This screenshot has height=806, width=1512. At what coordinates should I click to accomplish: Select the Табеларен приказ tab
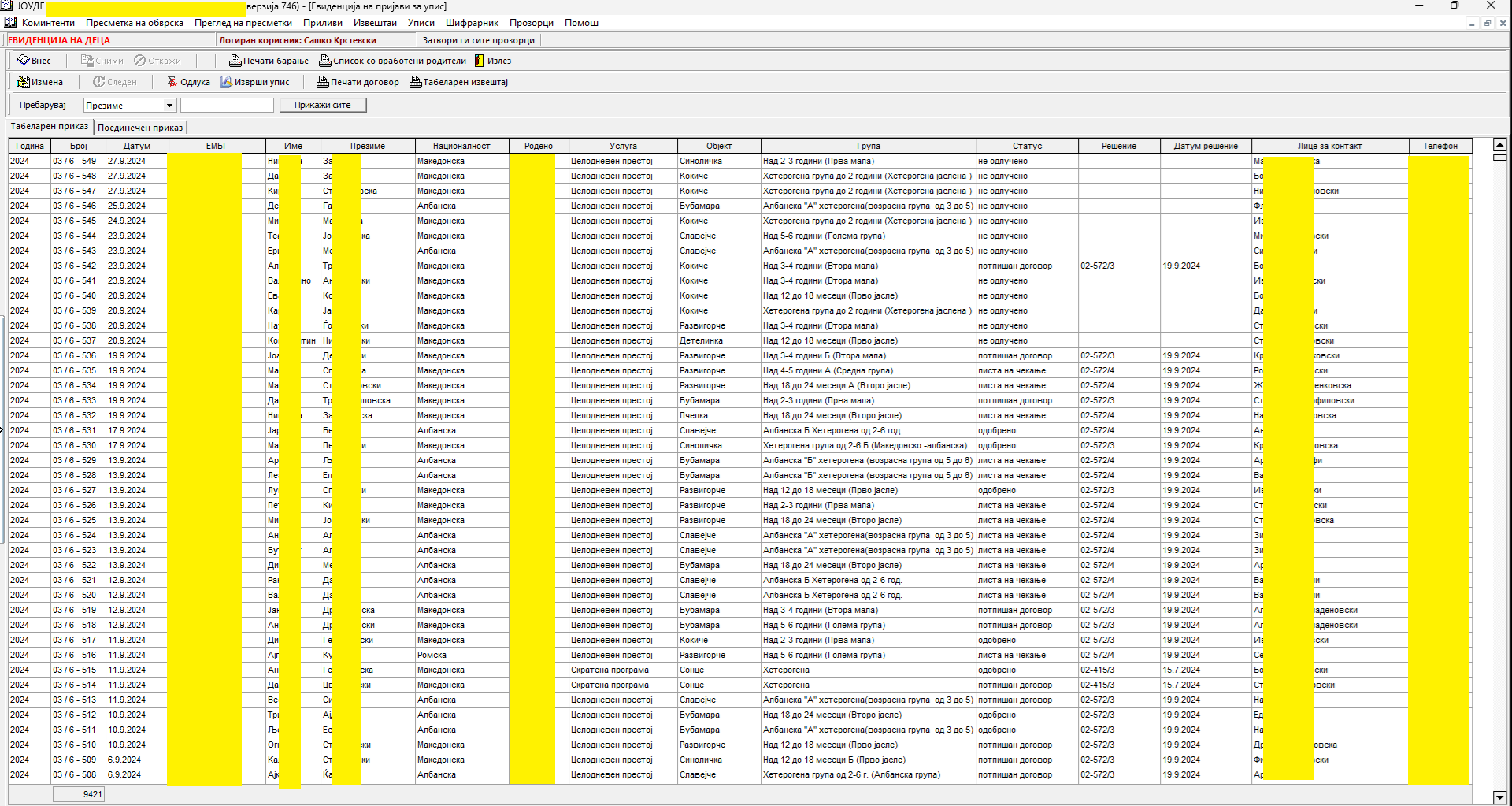pos(50,126)
